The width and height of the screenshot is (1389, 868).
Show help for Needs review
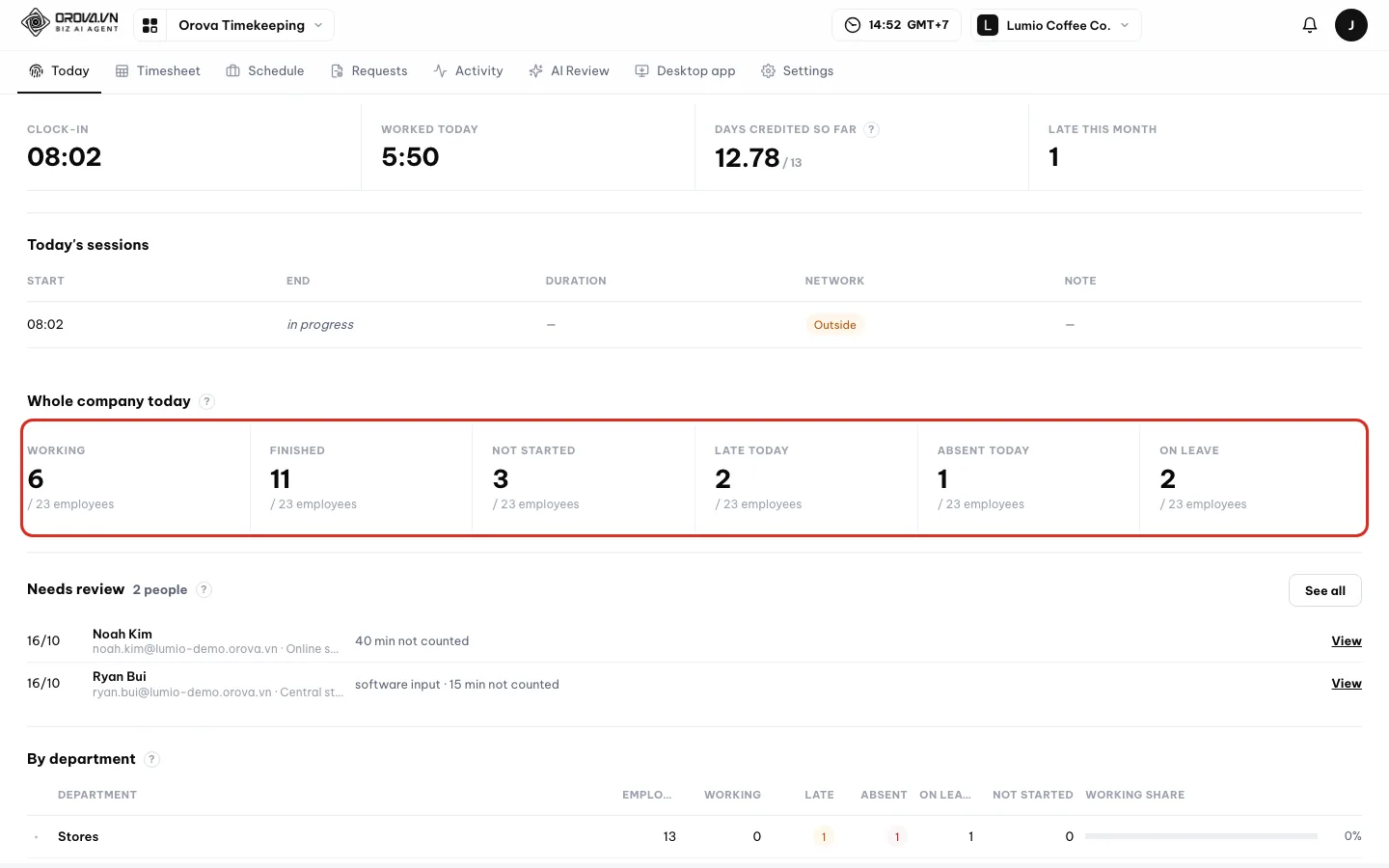[x=204, y=589]
